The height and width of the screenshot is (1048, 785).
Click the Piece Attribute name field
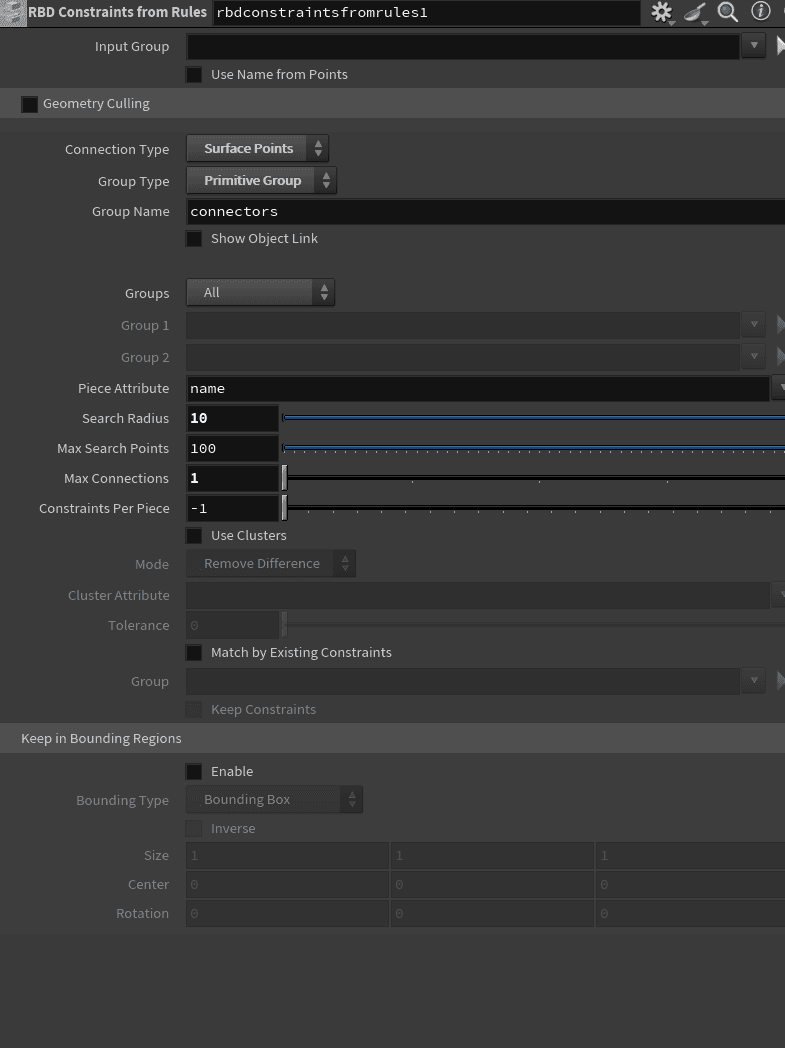tap(478, 388)
